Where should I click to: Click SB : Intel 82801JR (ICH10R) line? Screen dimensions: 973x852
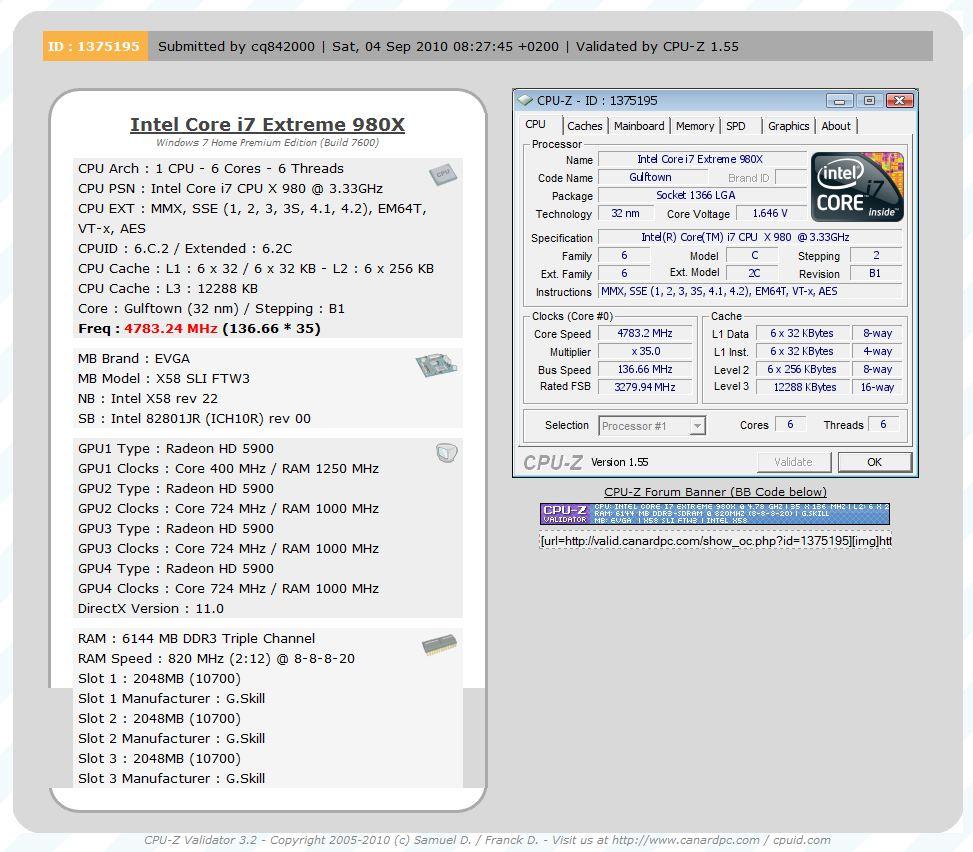(194, 419)
